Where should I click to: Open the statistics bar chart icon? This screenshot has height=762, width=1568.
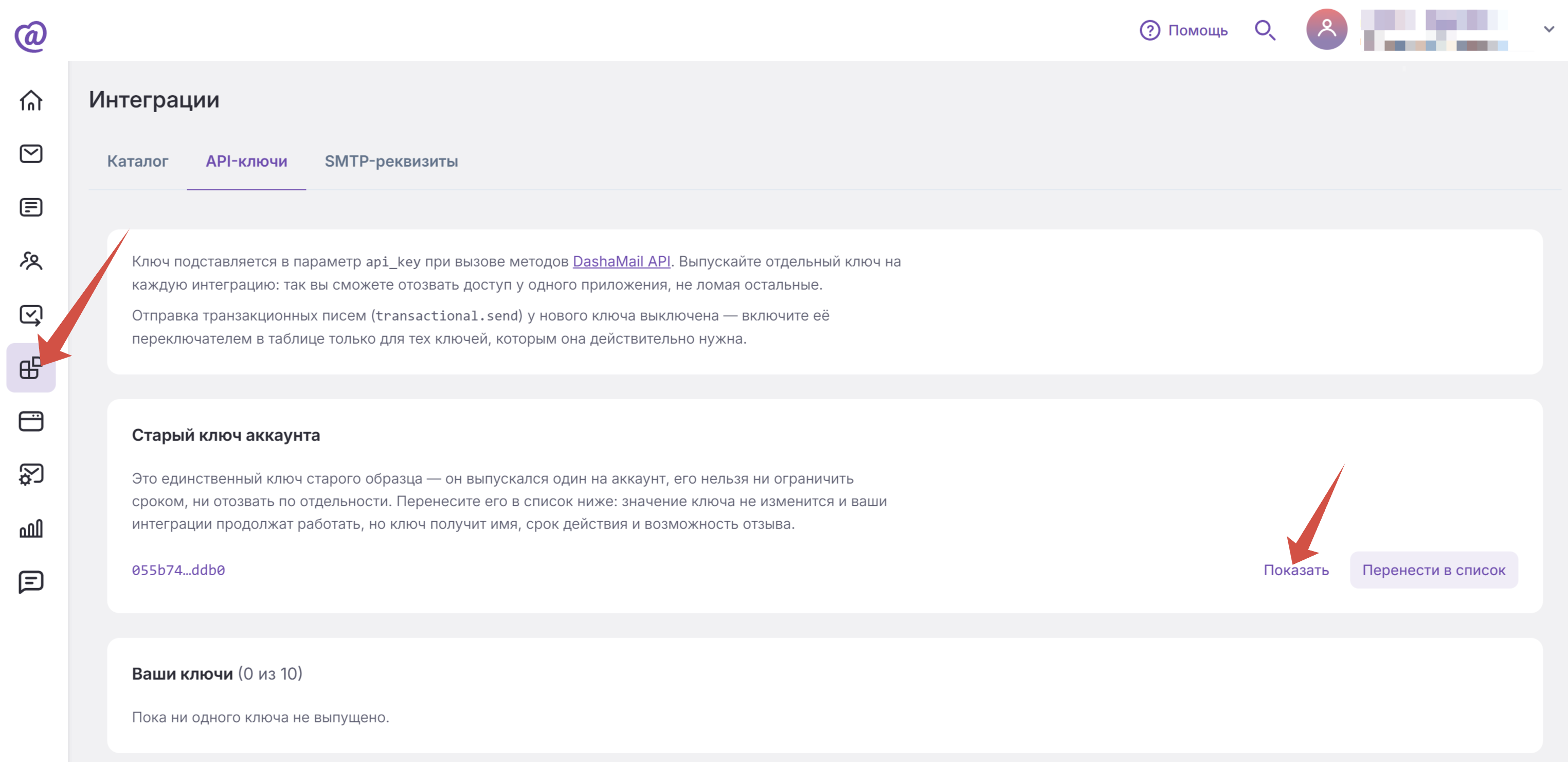click(31, 528)
